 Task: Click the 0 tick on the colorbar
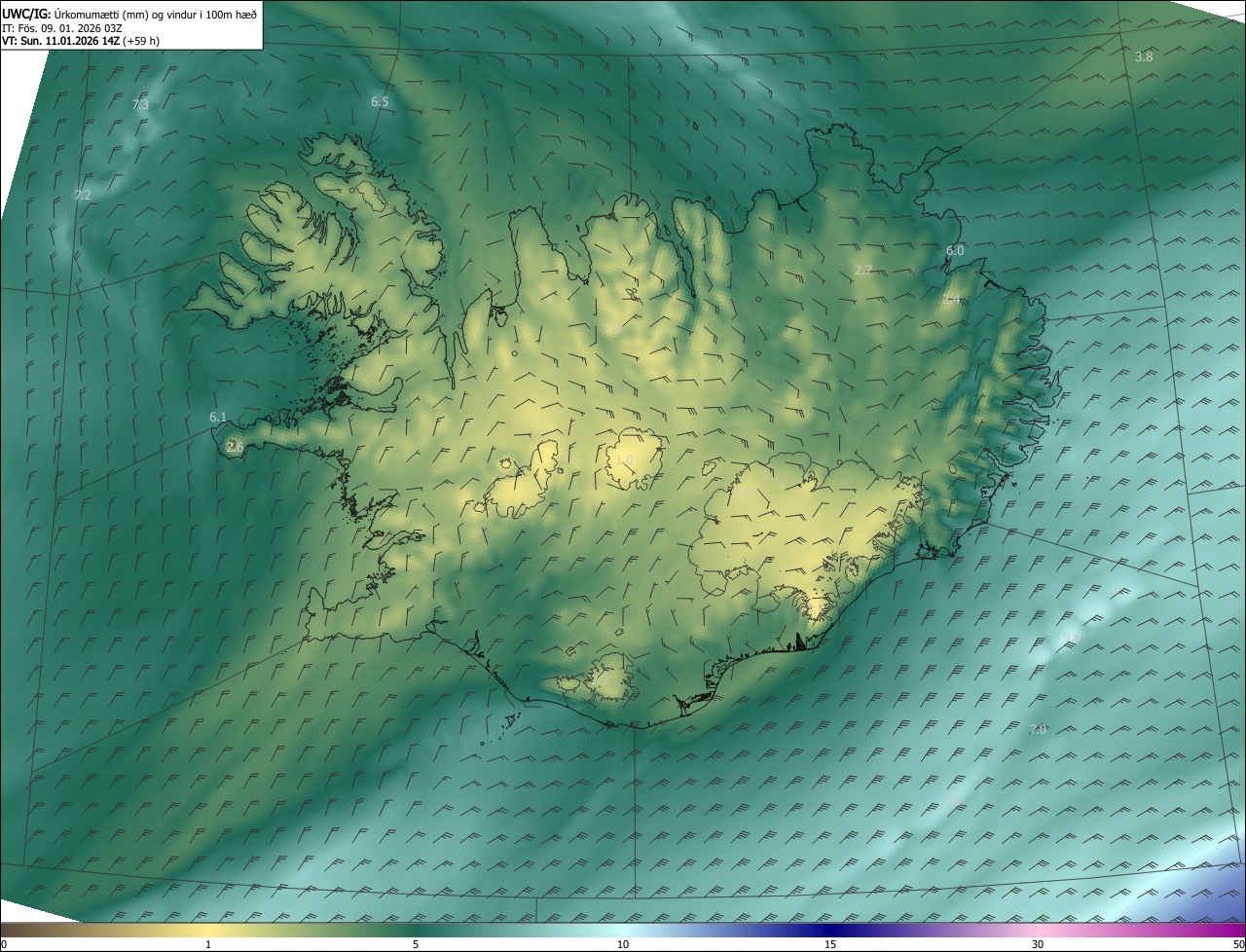[x=4, y=944]
